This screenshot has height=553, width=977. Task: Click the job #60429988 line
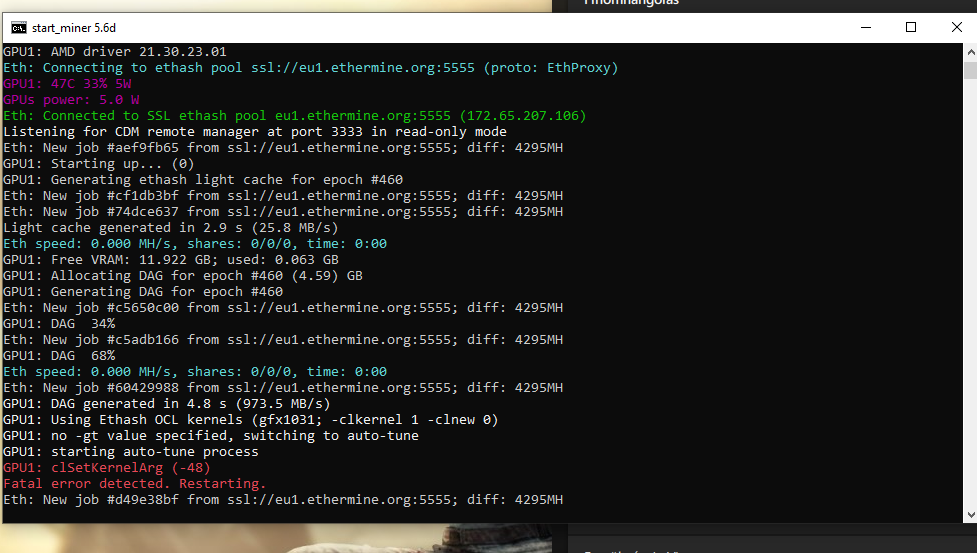pos(283,388)
